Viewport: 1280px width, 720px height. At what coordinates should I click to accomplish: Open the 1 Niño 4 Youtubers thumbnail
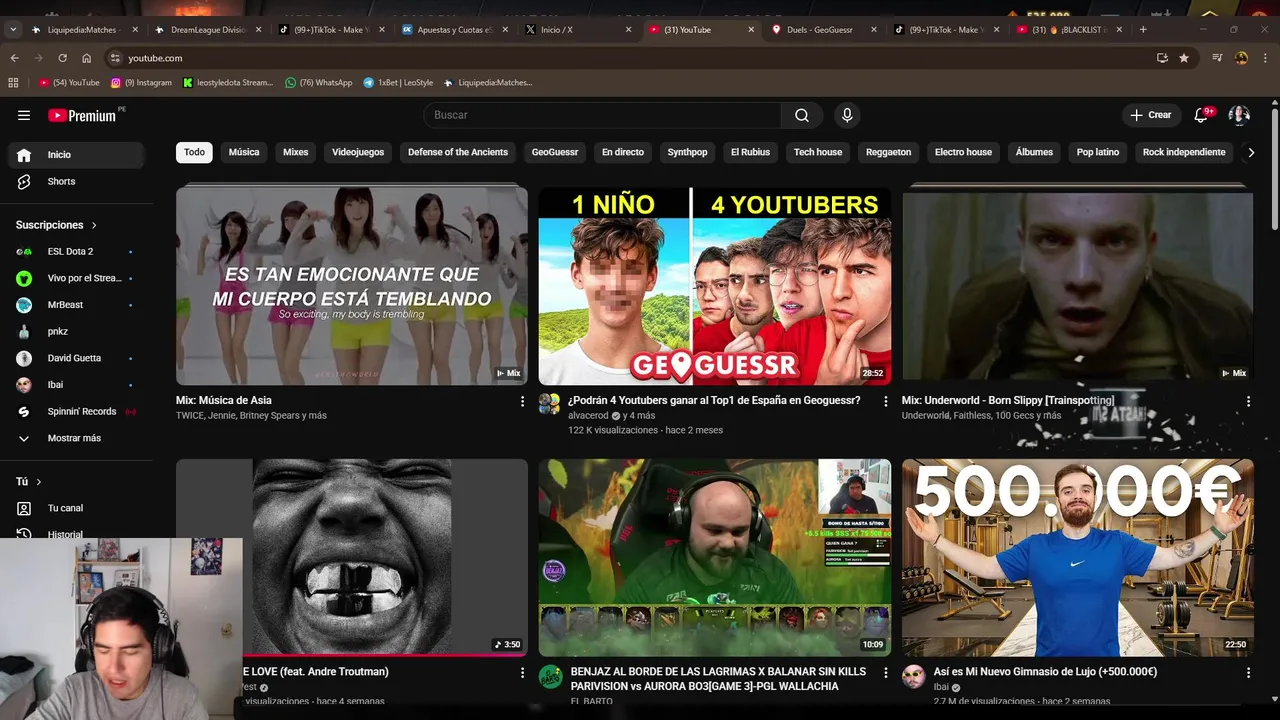pos(715,285)
